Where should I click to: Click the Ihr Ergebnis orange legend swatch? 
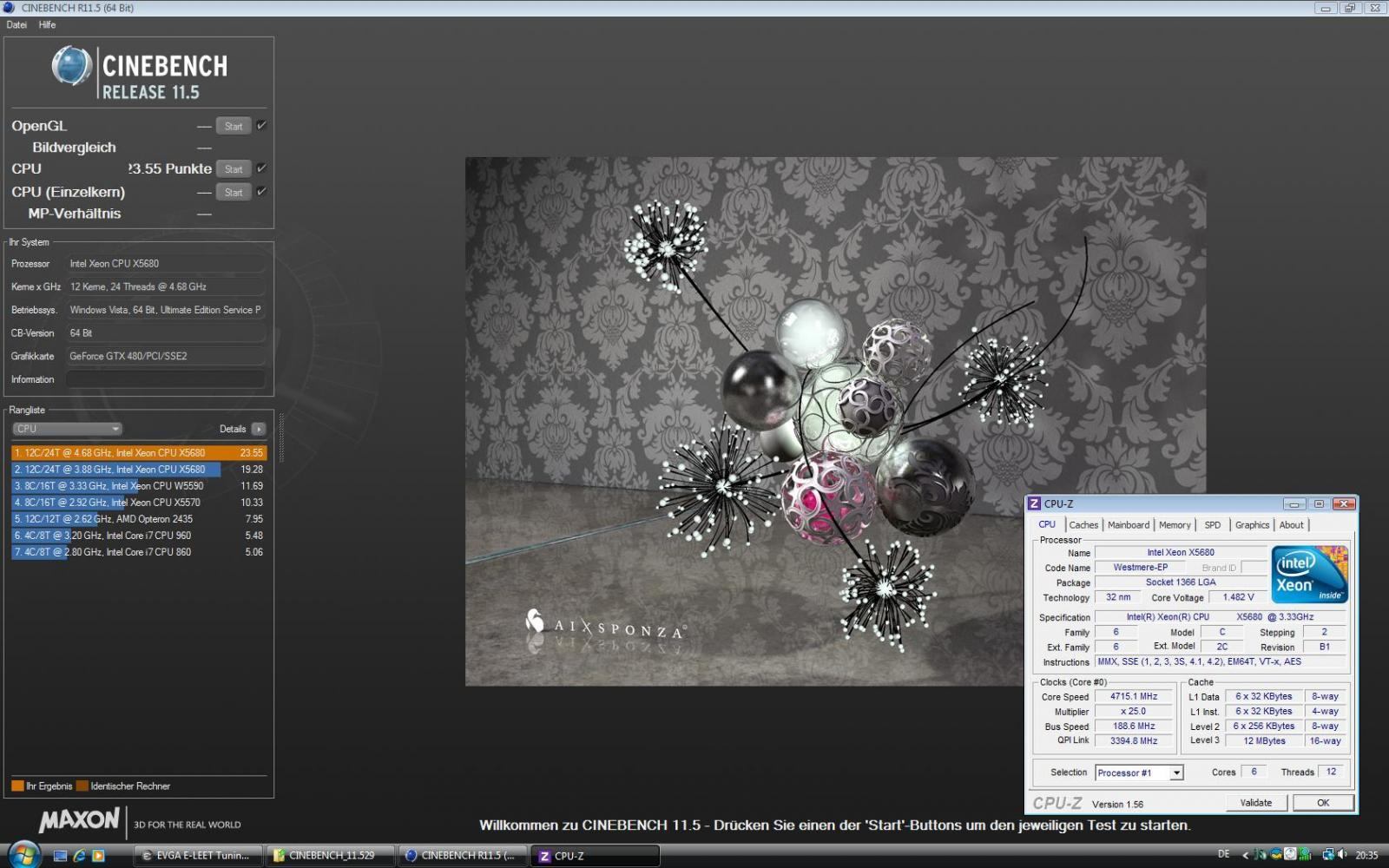point(17,786)
